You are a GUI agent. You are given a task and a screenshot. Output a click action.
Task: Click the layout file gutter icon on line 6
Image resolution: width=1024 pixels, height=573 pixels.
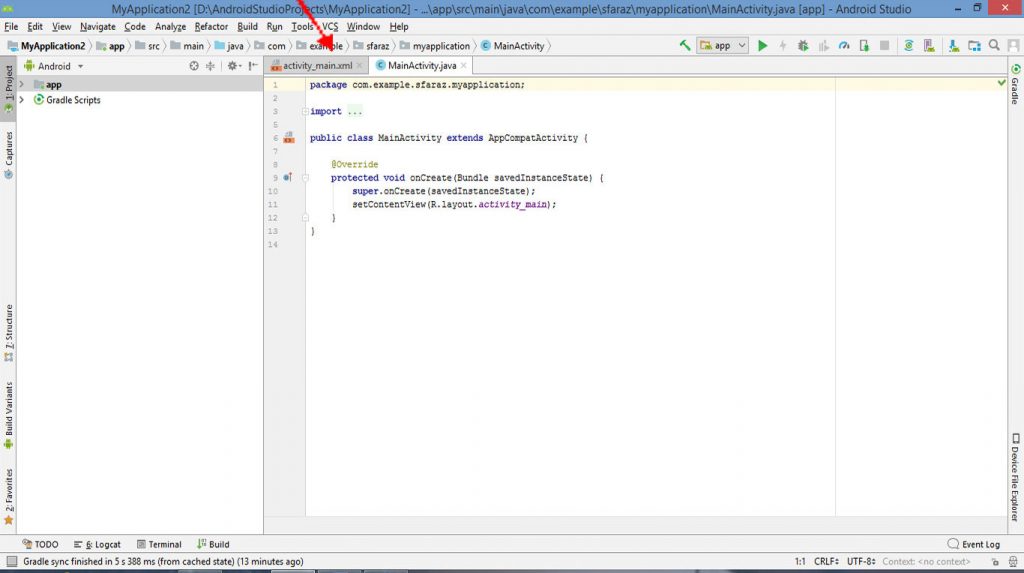[x=289, y=138]
